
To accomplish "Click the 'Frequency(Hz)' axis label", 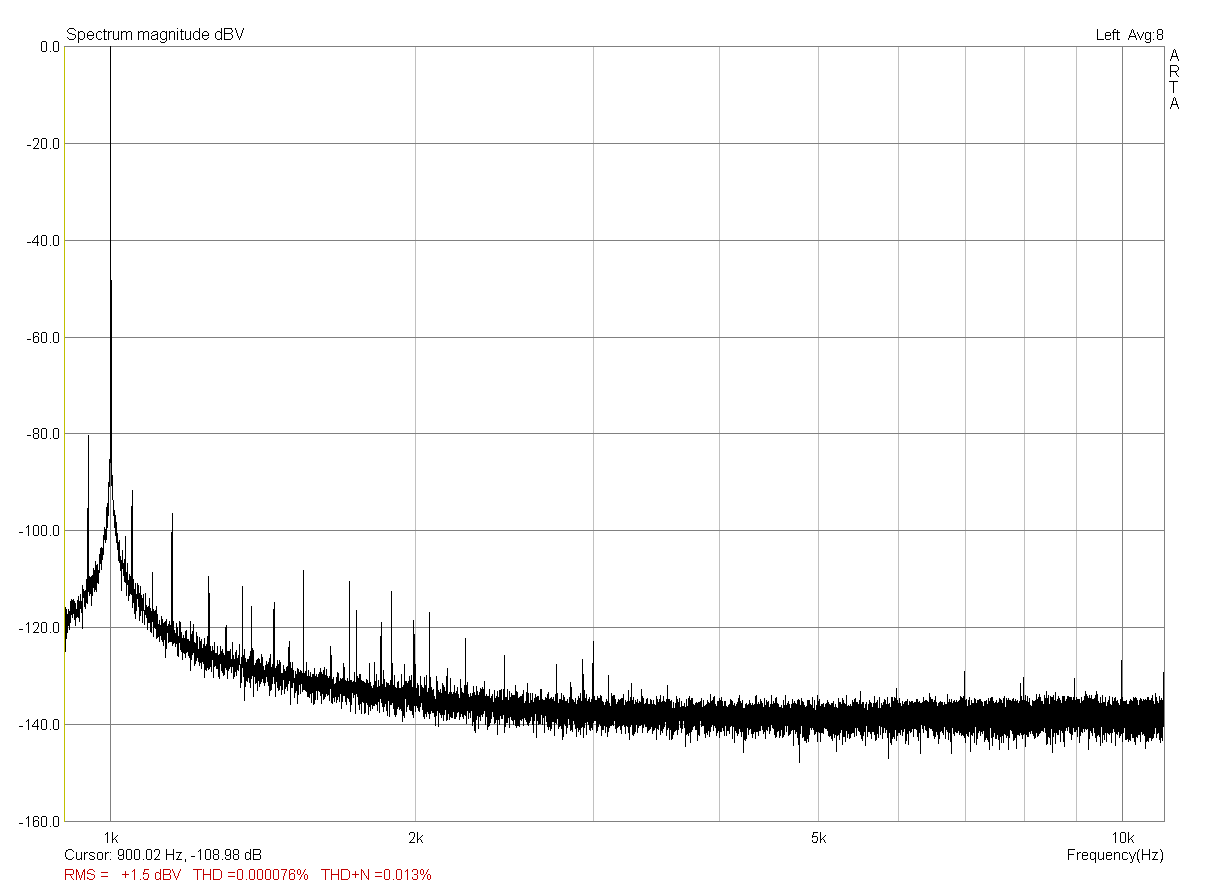I will click(1115, 855).
